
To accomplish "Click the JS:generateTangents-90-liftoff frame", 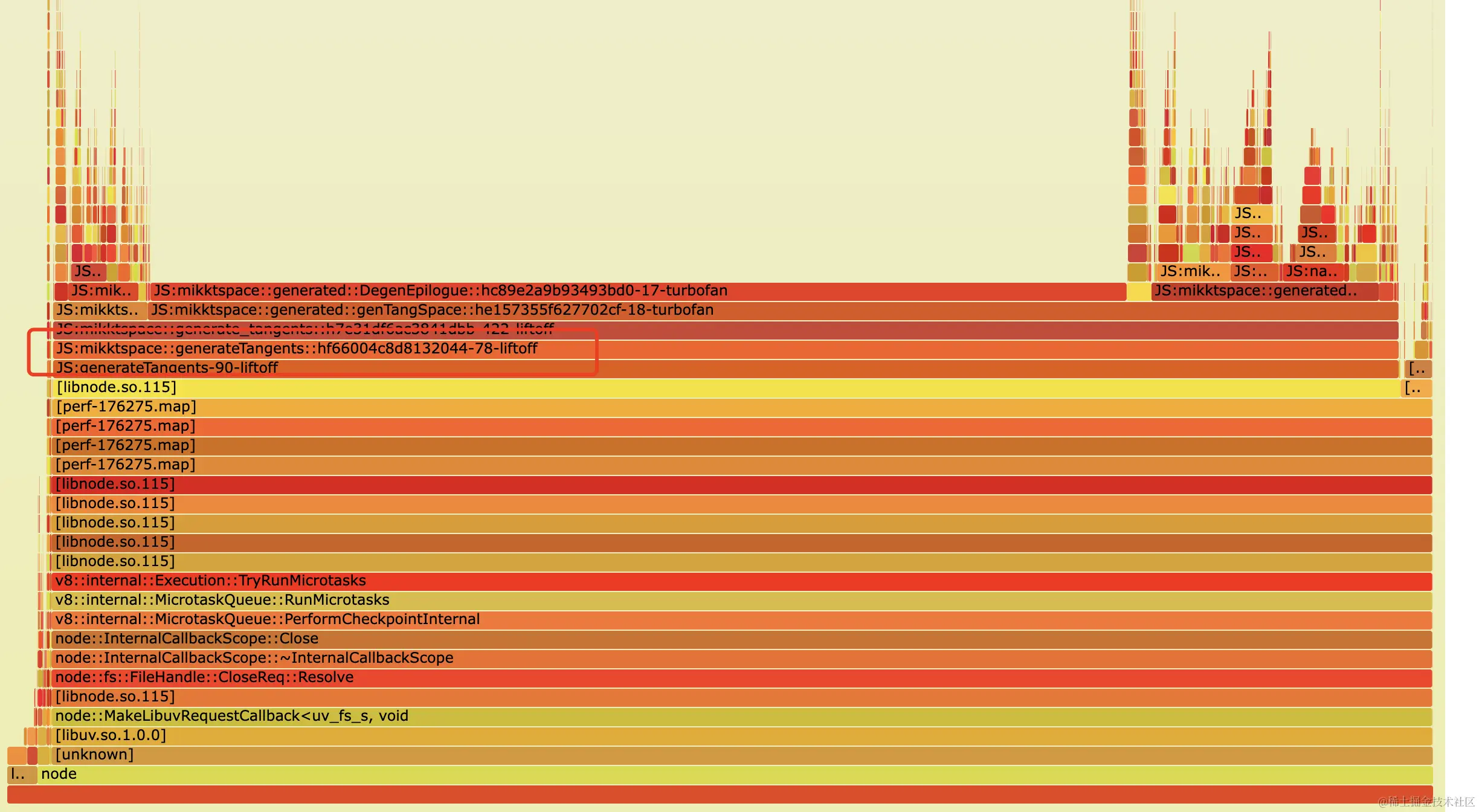I will [725, 369].
